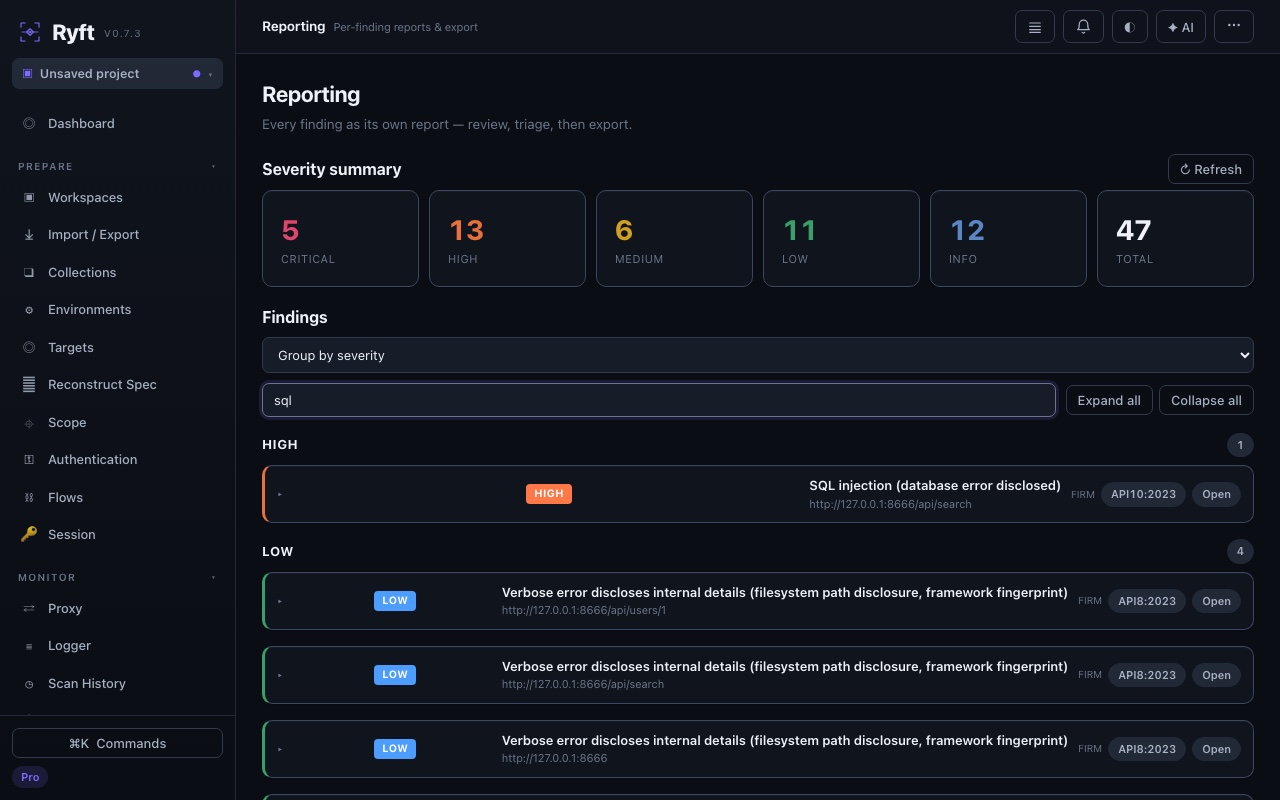Click the Scan History clock icon
The width and height of the screenshot is (1280, 800).
coord(29,684)
